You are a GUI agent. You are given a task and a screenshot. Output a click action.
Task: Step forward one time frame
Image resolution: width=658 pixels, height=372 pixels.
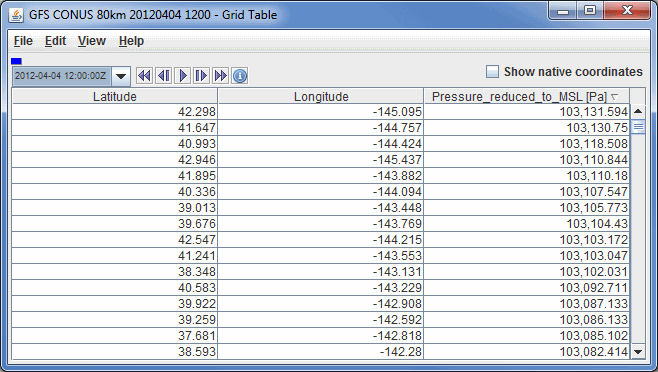tap(201, 76)
